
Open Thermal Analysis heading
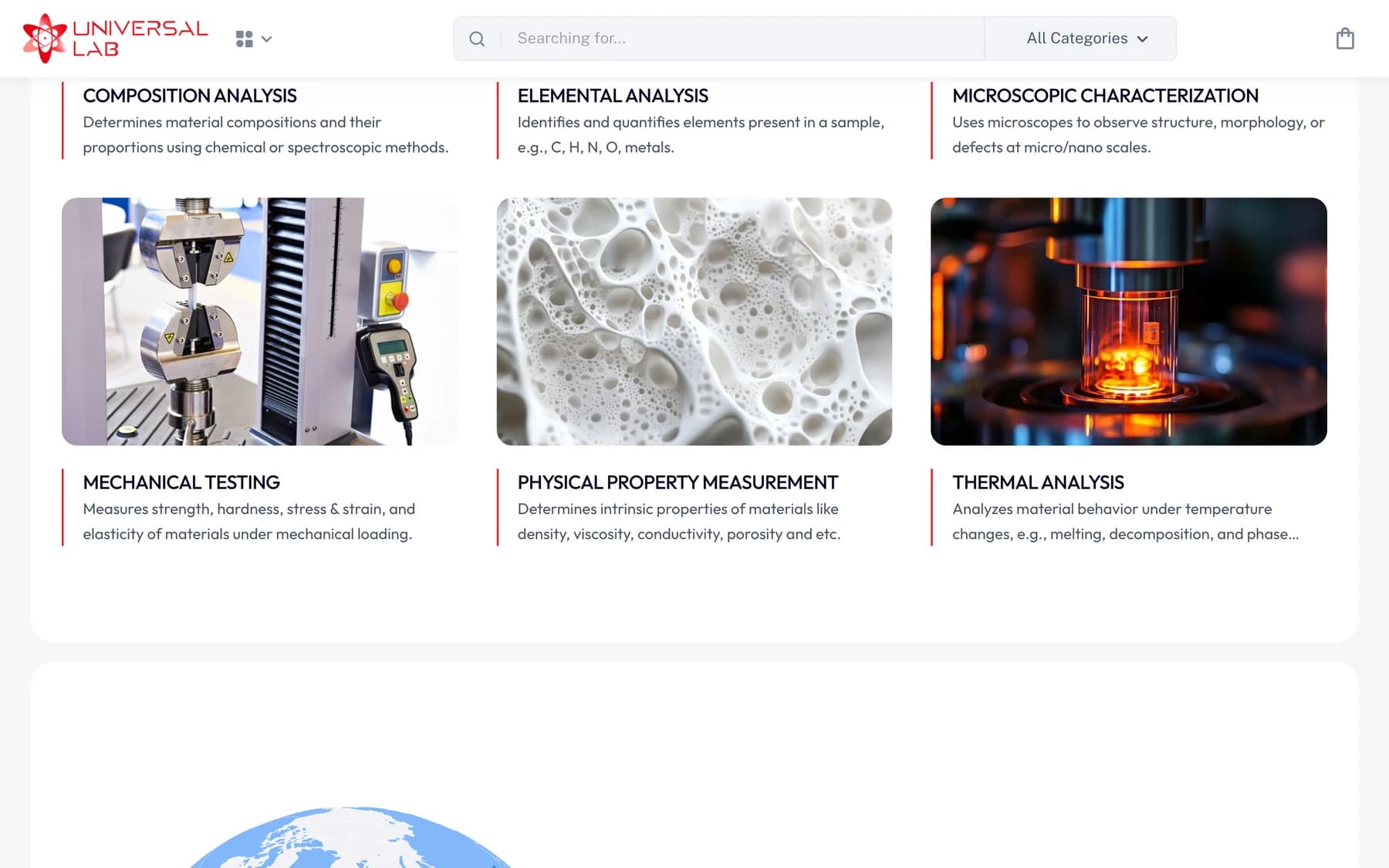pyautogui.click(x=1038, y=482)
